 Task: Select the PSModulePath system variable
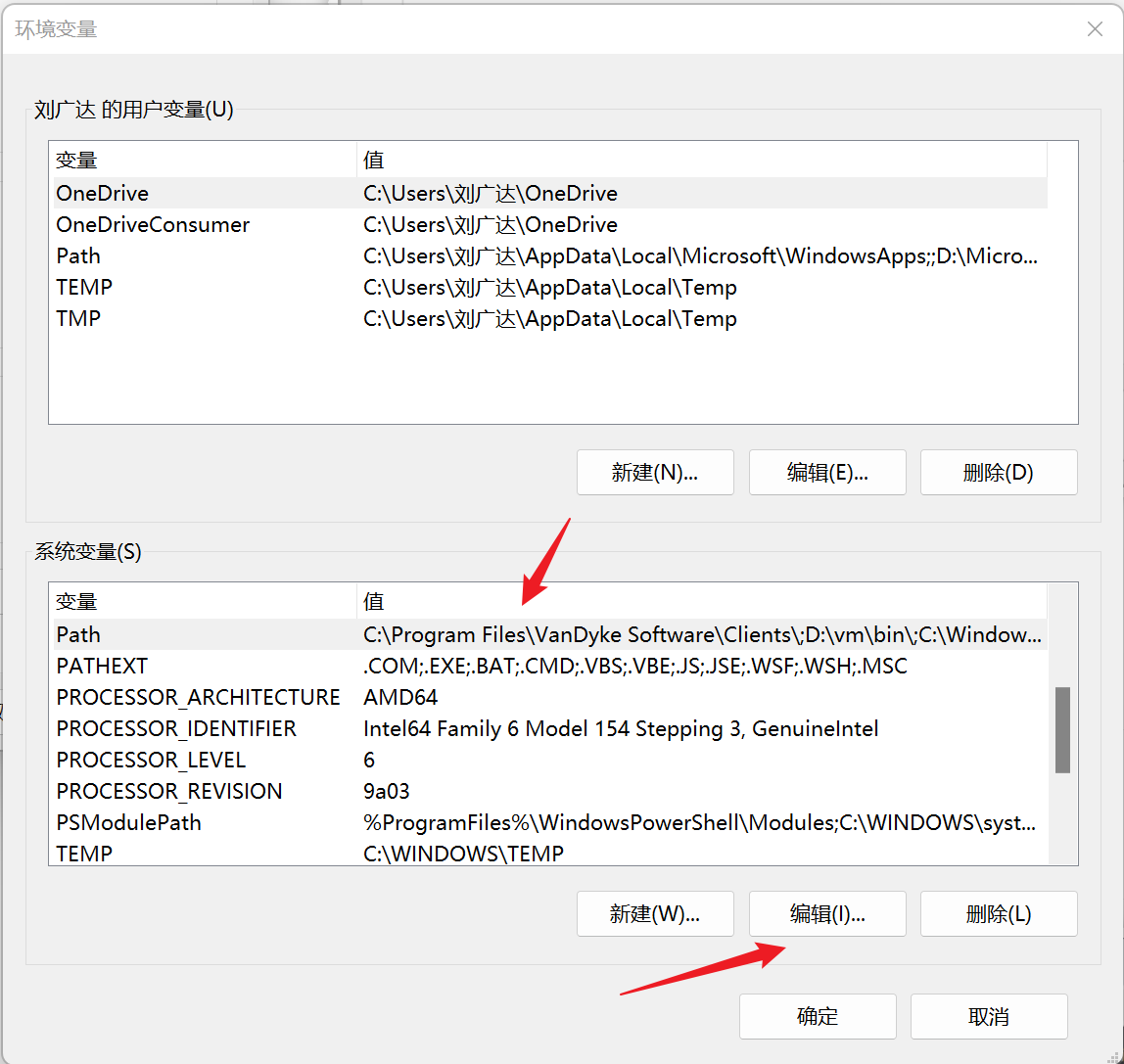(x=550, y=822)
